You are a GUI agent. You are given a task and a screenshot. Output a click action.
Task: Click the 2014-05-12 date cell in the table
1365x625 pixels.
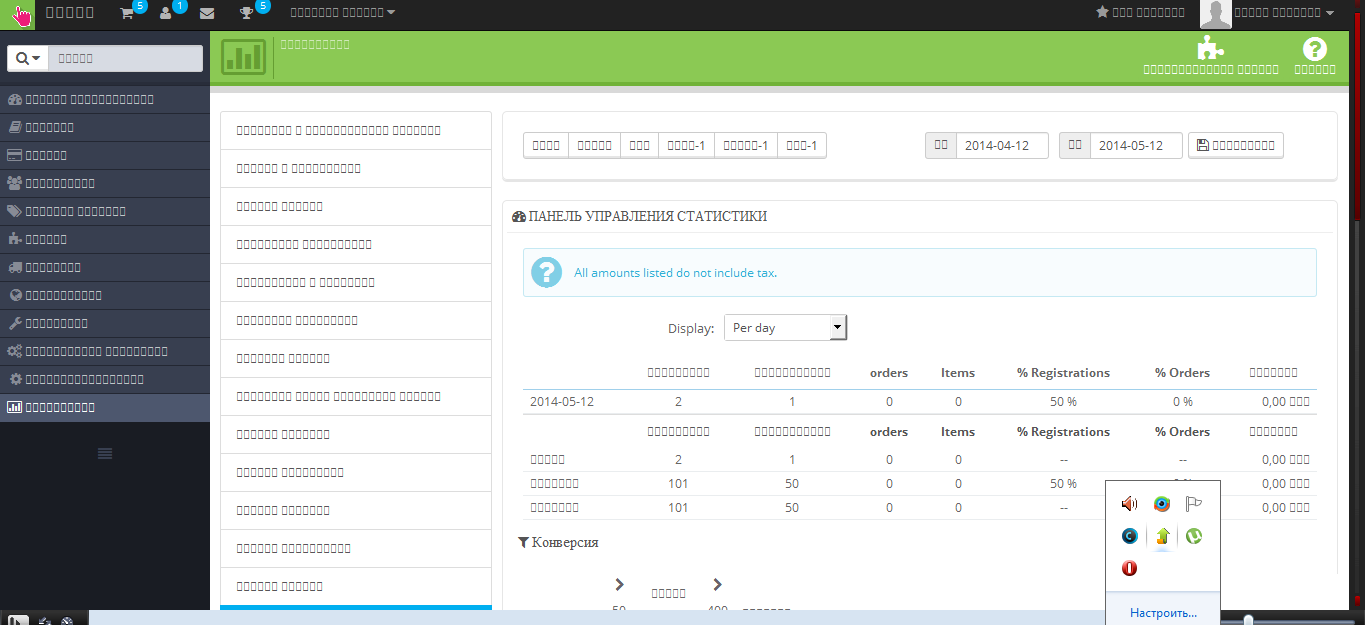(x=562, y=401)
